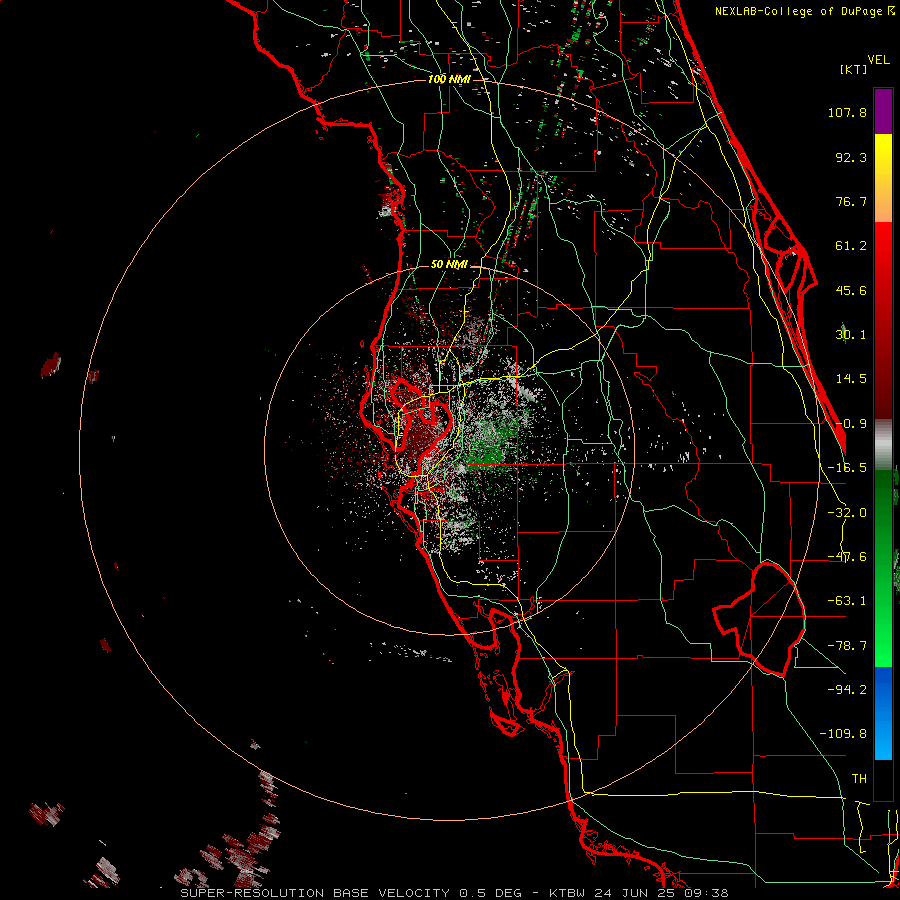The width and height of the screenshot is (900, 900).
Task: Click the yellow segment of velocity color bar
Action: pyautogui.click(x=883, y=178)
